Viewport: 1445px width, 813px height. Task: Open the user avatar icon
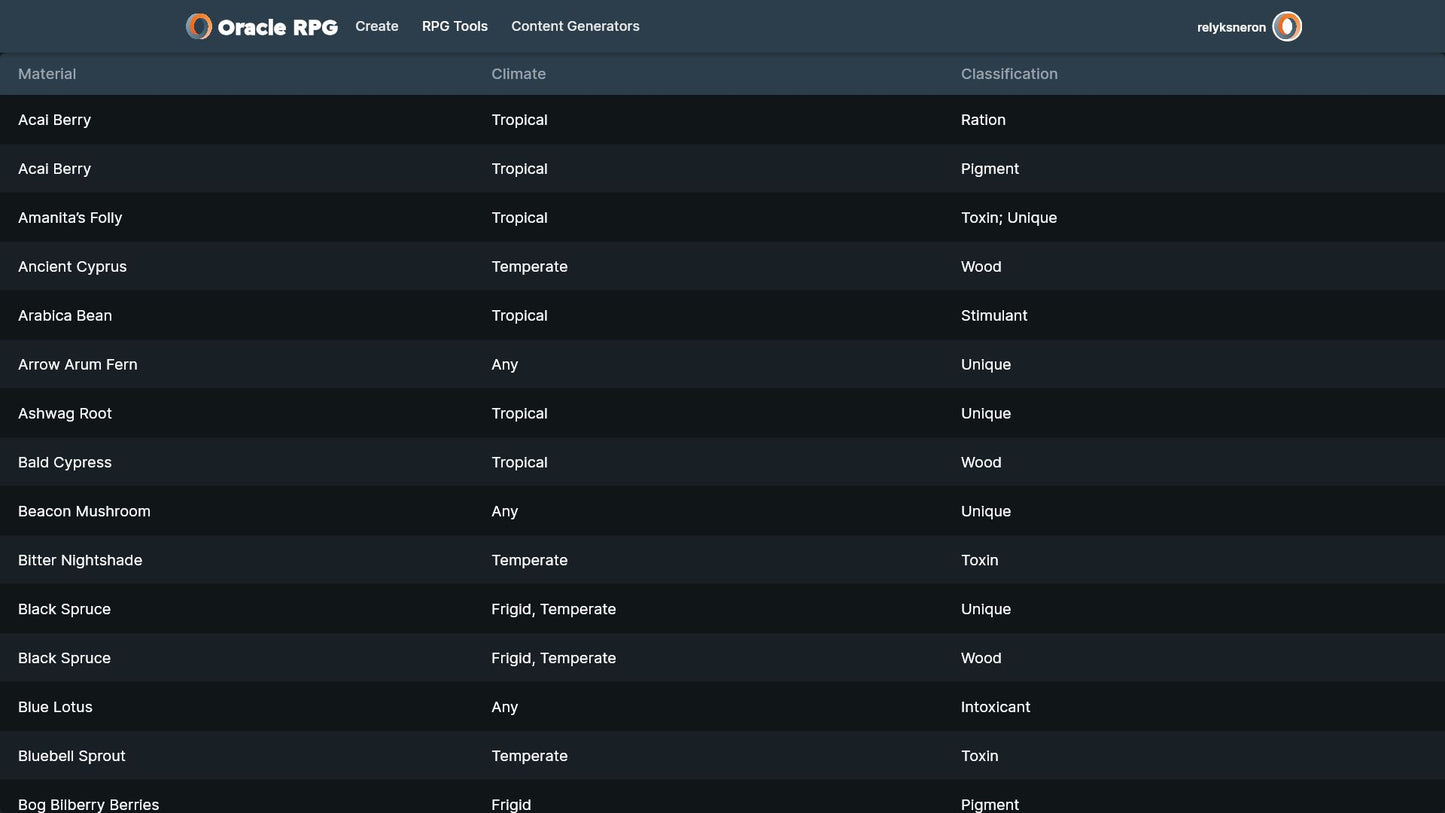coord(1286,27)
